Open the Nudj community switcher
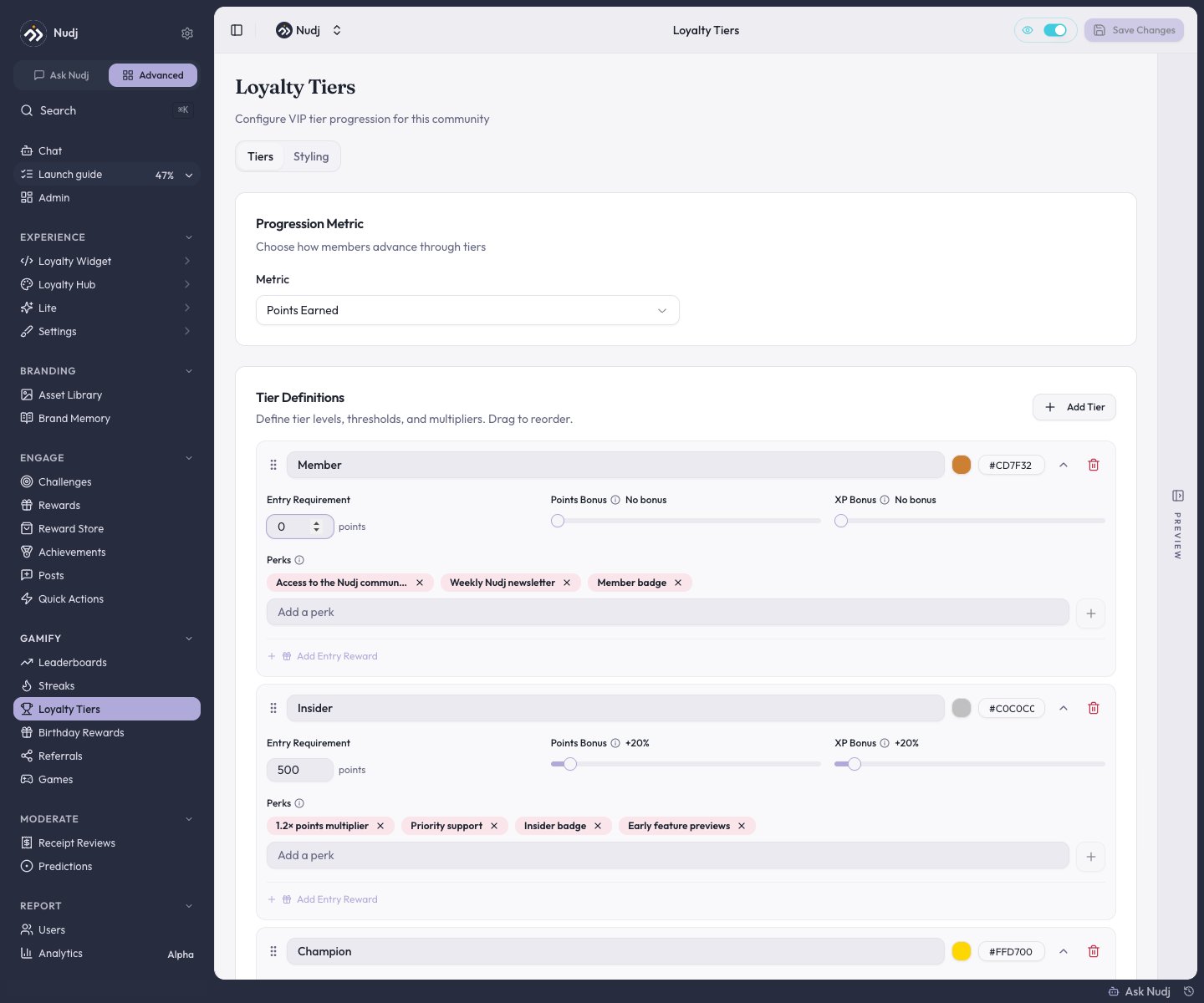This screenshot has height=1003, width=1204. [309, 30]
